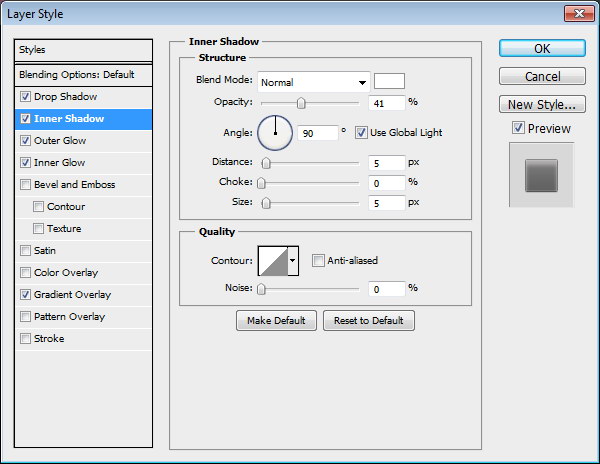Image resolution: width=600 pixels, height=464 pixels.
Task: Click the Angle dial control
Action: click(x=275, y=132)
